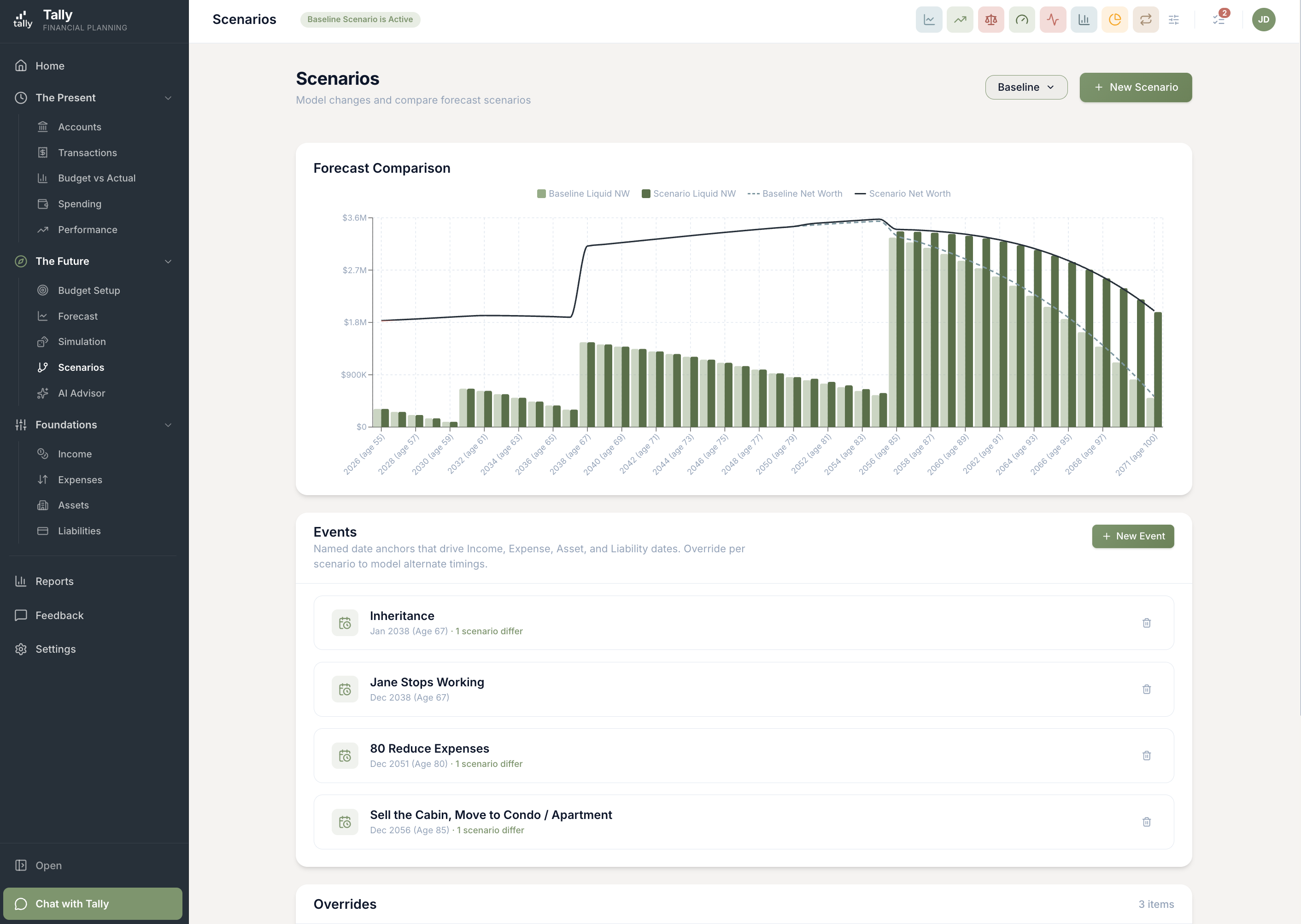Toggle Scenario Net Worth legend line
The width and height of the screenshot is (1301, 924).
[902, 193]
